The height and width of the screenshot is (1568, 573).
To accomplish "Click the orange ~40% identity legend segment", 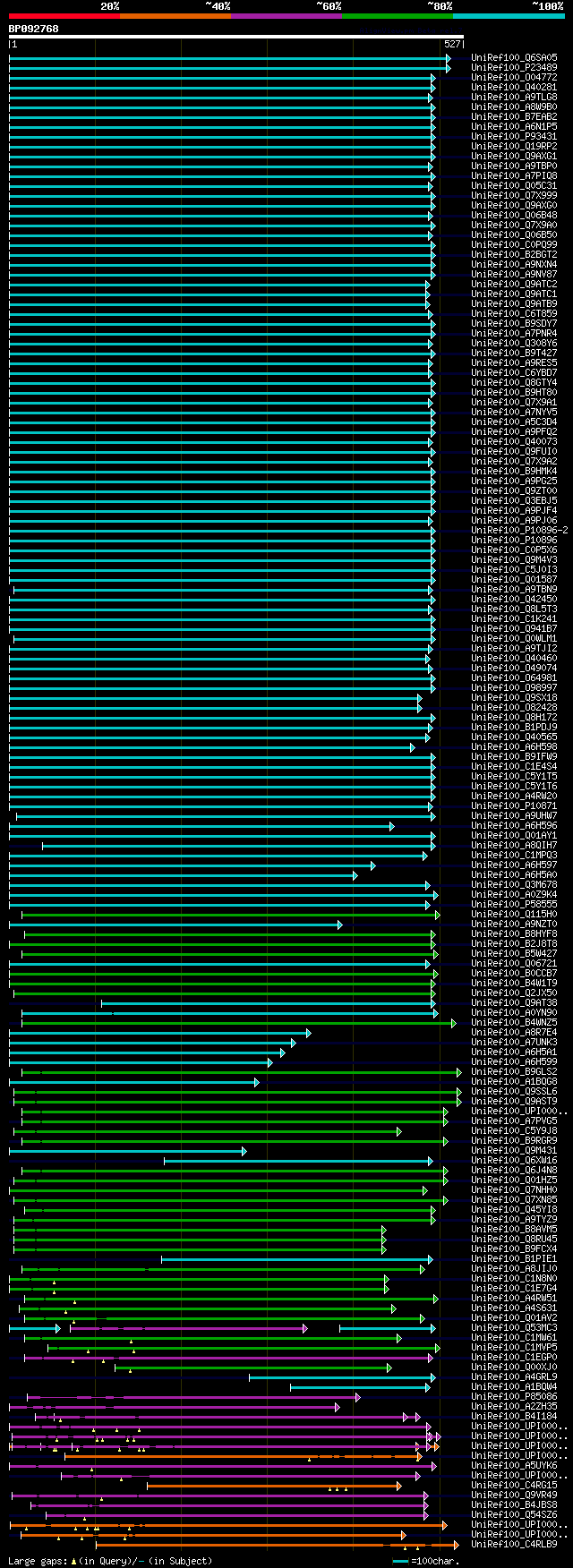I will (x=175, y=15).
